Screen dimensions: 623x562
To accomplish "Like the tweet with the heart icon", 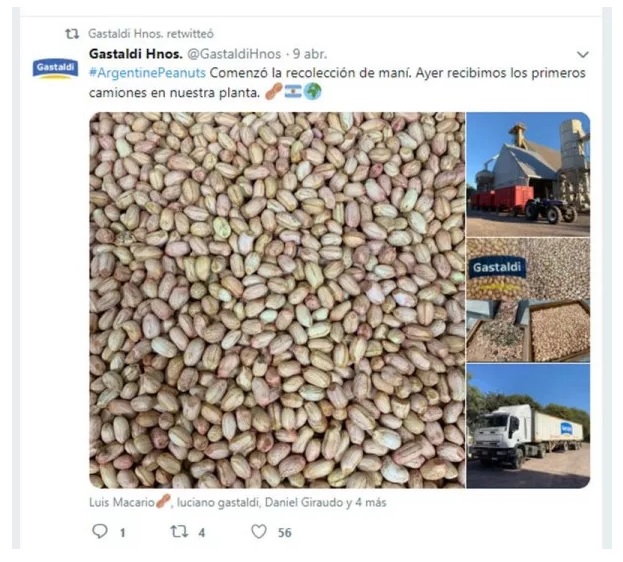I will click(259, 531).
